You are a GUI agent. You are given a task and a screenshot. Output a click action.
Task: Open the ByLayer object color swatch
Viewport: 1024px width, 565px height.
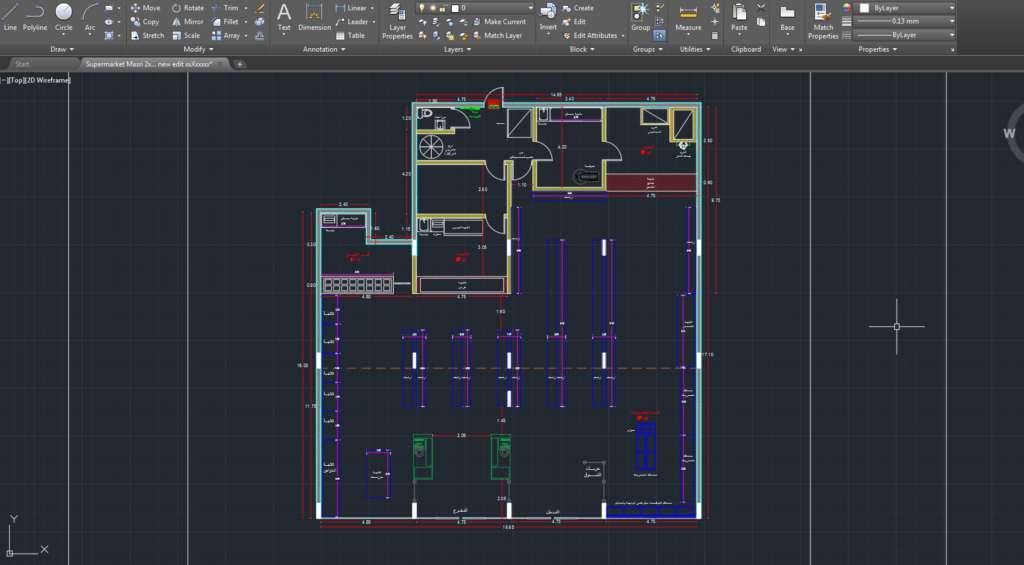click(905, 8)
